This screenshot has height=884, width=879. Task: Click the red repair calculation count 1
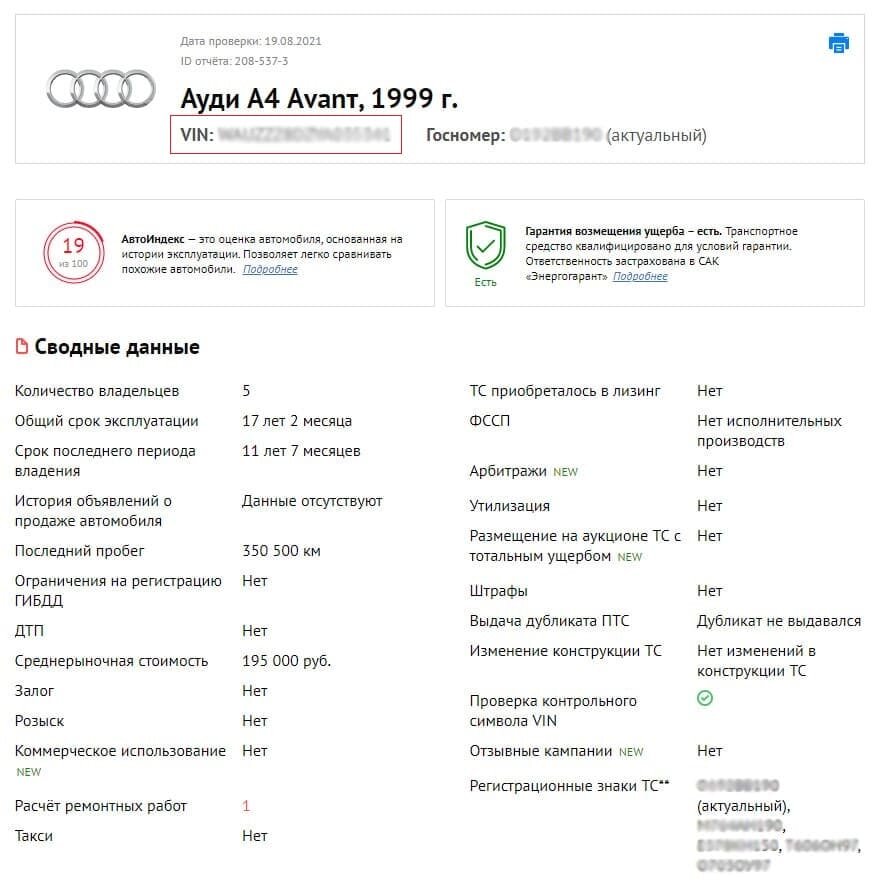(x=246, y=806)
